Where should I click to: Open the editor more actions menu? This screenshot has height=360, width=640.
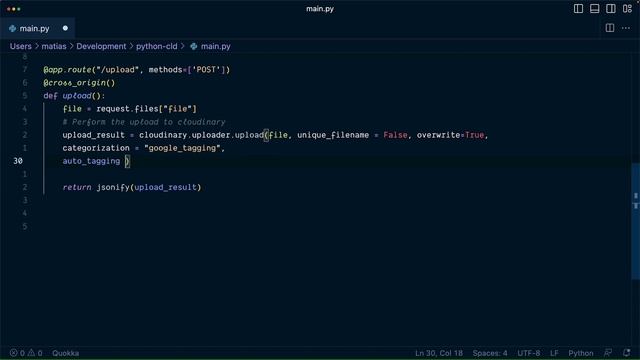[x=626, y=28]
